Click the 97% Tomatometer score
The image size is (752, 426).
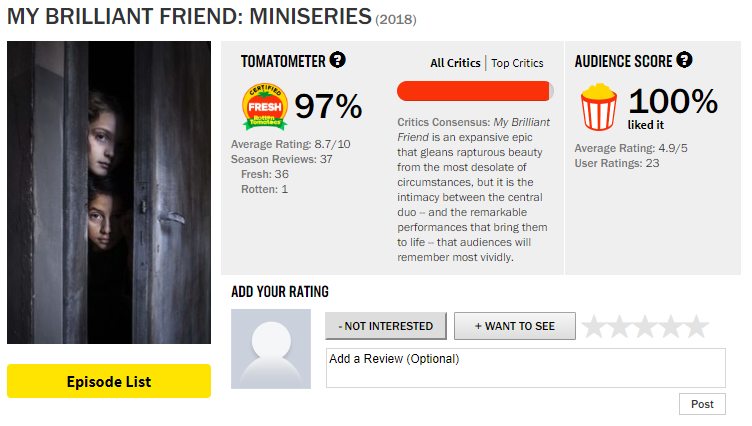pos(328,106)
